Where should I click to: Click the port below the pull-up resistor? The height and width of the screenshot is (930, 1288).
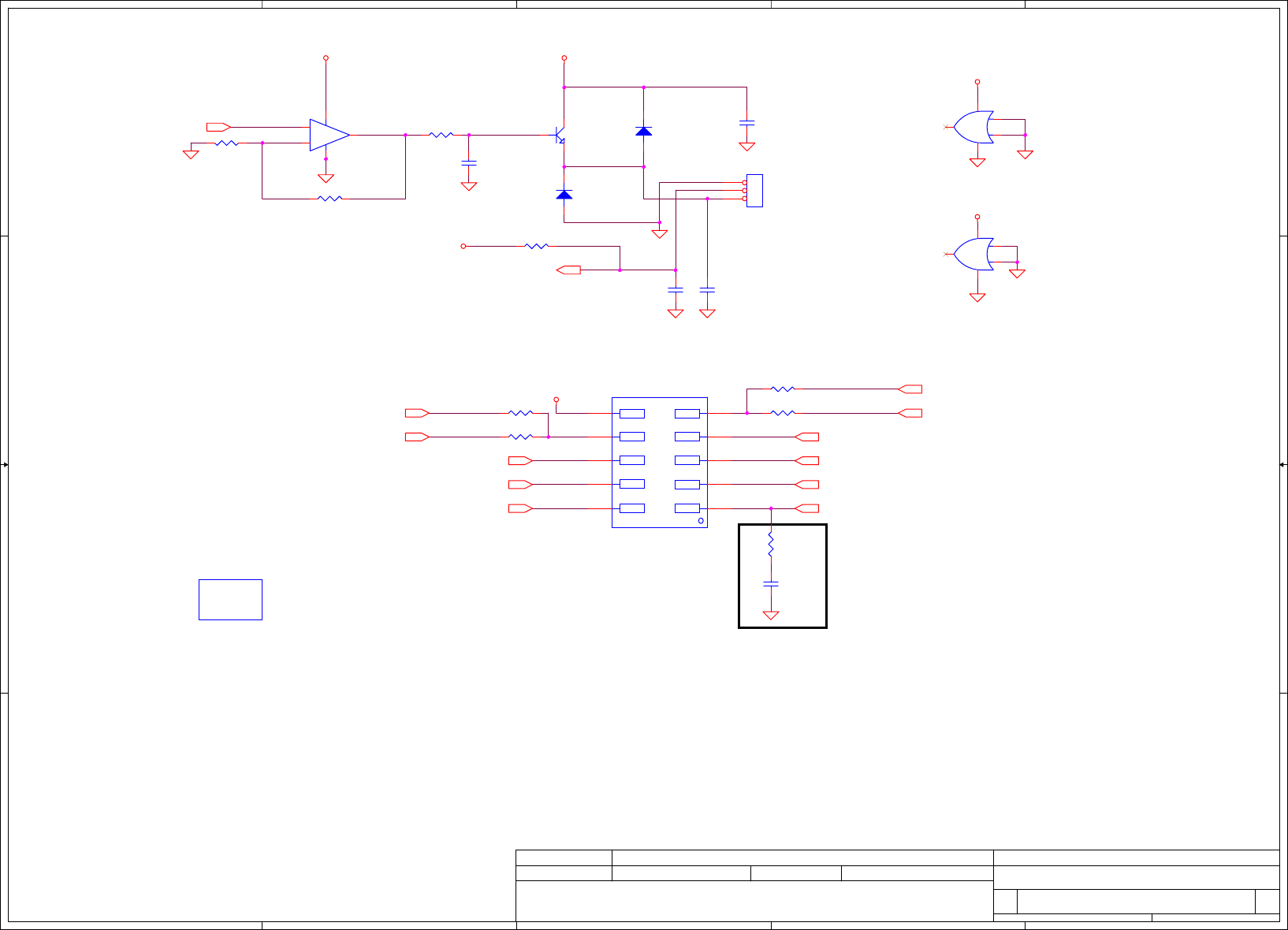[x=568, y=270]
